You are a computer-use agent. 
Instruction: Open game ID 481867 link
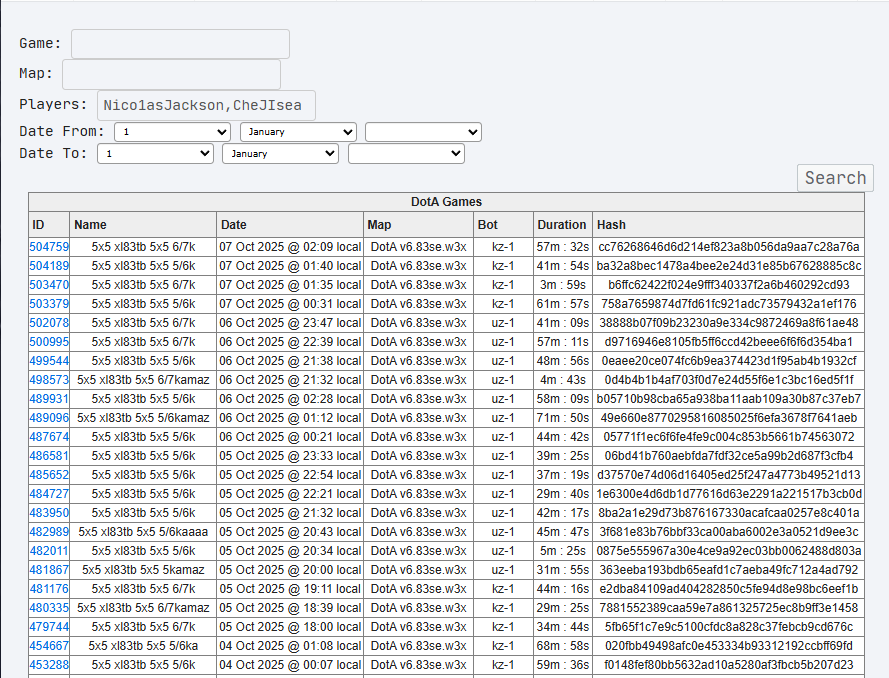(49, 570)
